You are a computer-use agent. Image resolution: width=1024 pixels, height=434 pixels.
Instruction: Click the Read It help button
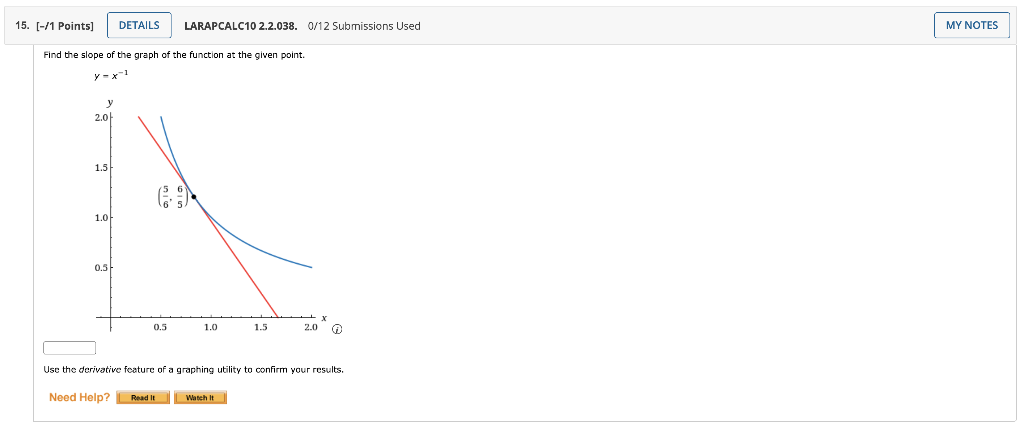click(x=143, y=398)
